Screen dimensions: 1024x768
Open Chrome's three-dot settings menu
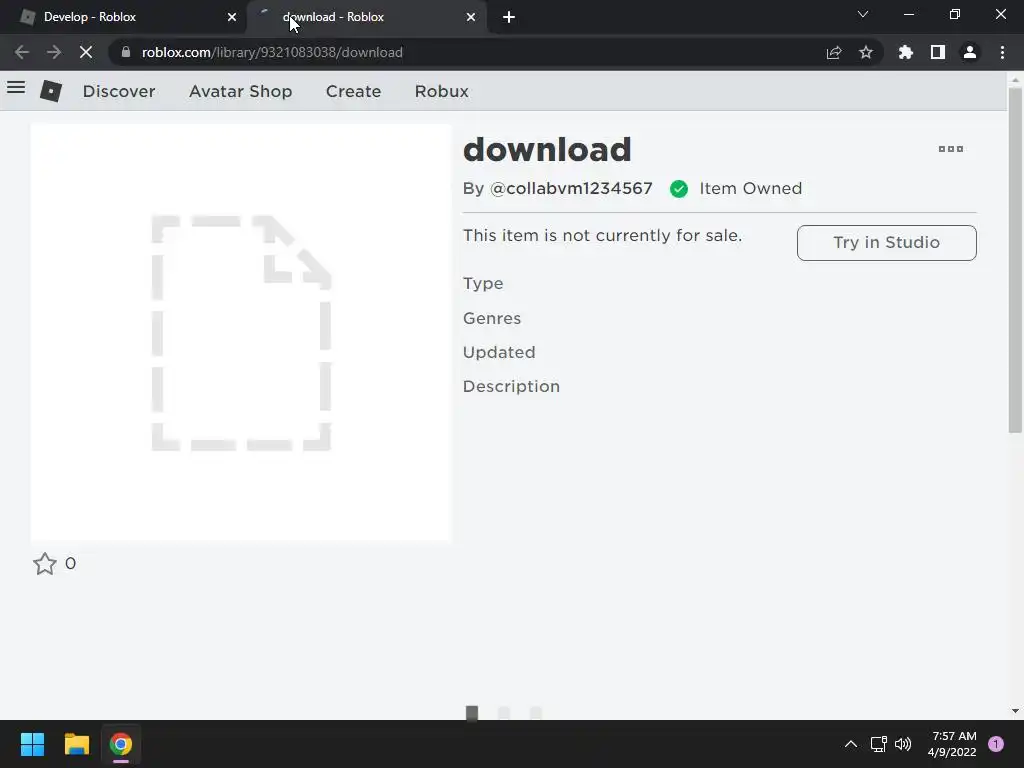click(1002, 52)
